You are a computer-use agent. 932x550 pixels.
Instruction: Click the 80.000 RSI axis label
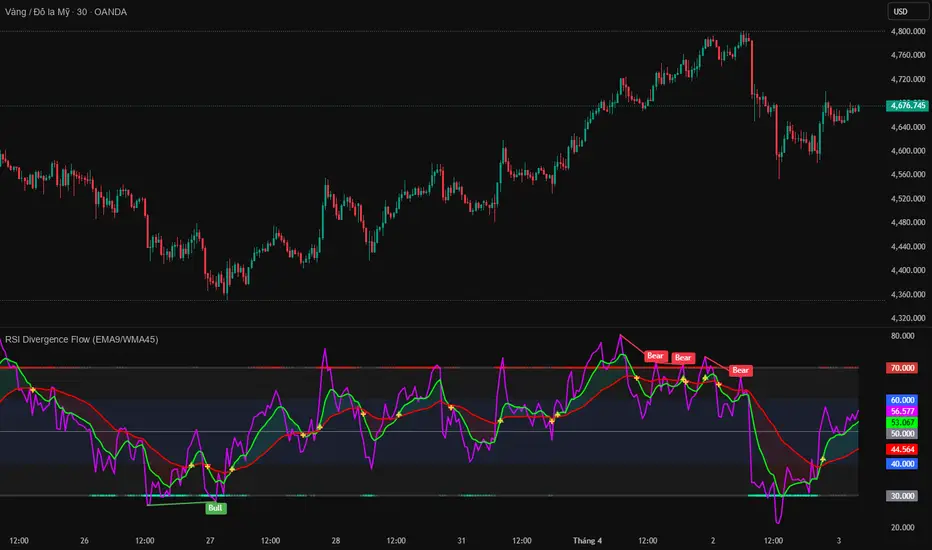click(x=902, y=336)
